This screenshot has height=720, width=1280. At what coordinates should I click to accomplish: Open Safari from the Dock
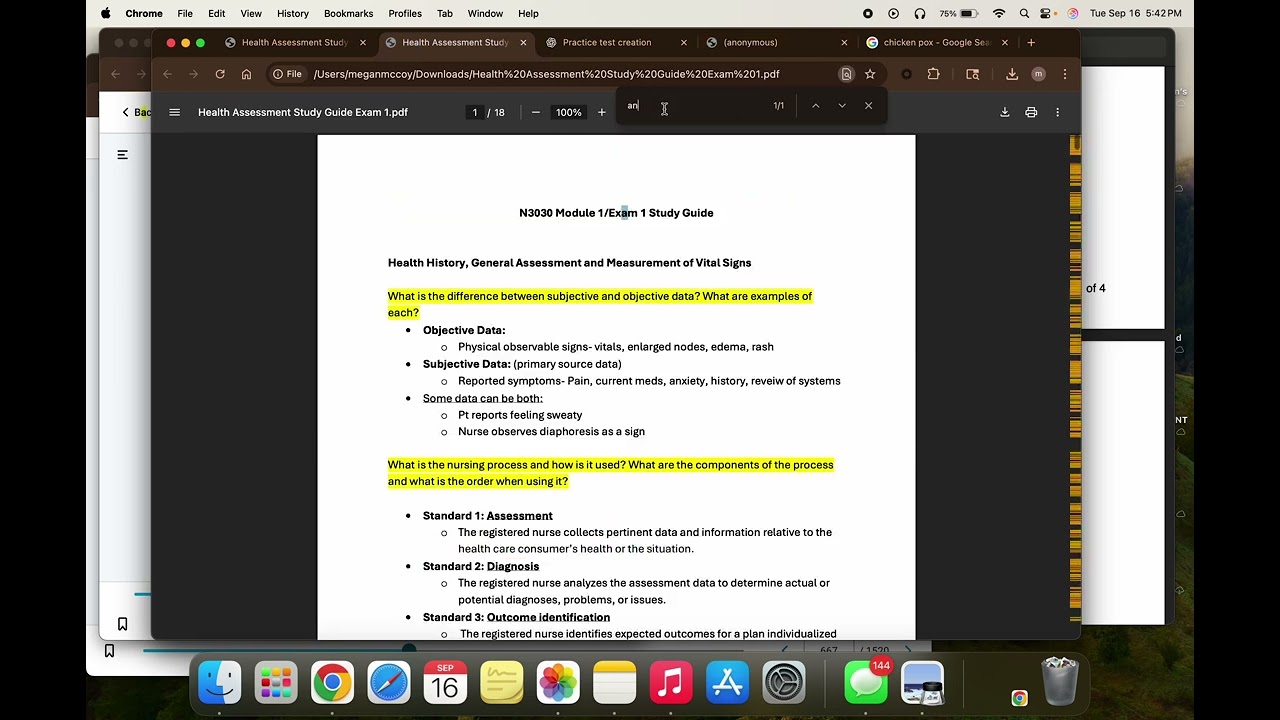tap(388, 684)
